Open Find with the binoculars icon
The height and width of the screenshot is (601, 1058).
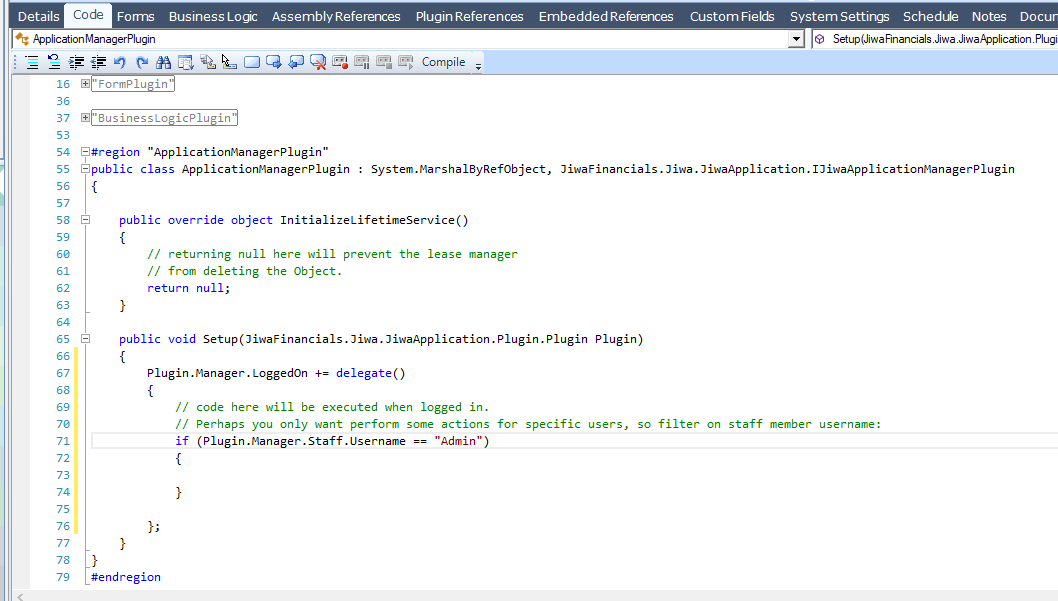(165, 62)
